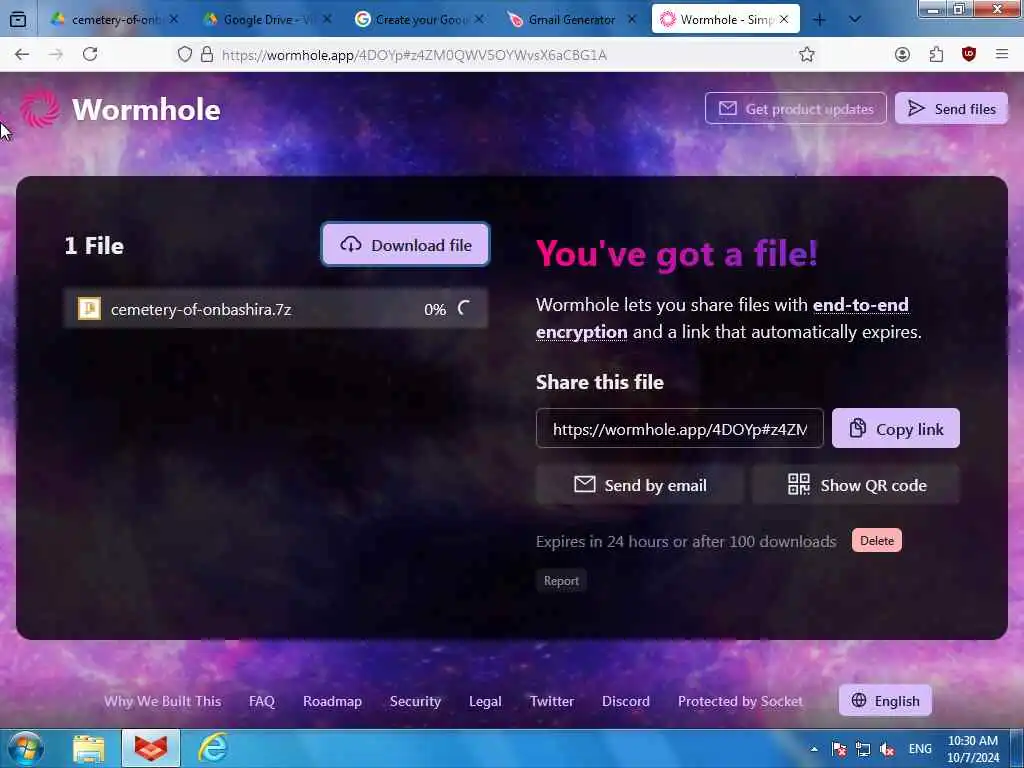1024x768 pixels.
Task: Switch to the cemetery-of-onb browser tab
Action: (x=114, y=20)
